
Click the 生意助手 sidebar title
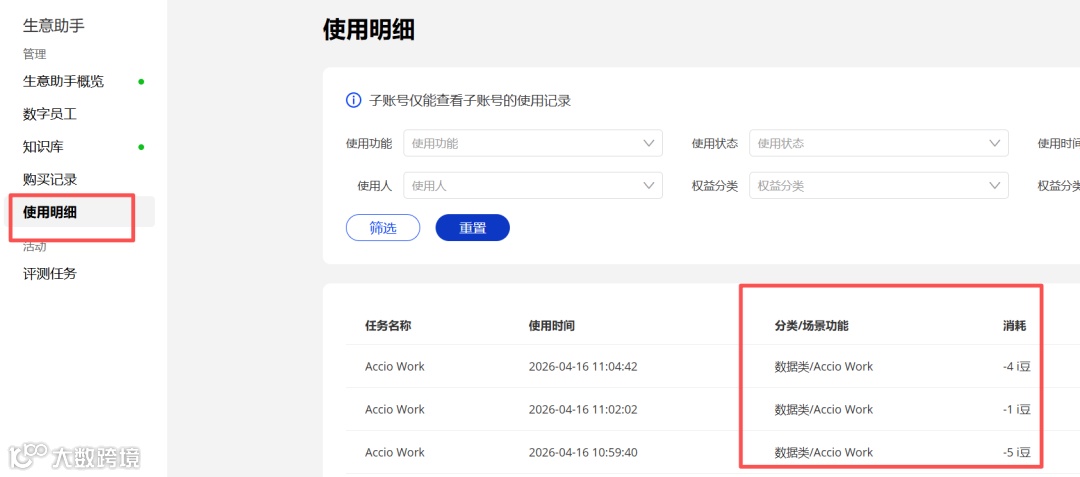(54, 26)
